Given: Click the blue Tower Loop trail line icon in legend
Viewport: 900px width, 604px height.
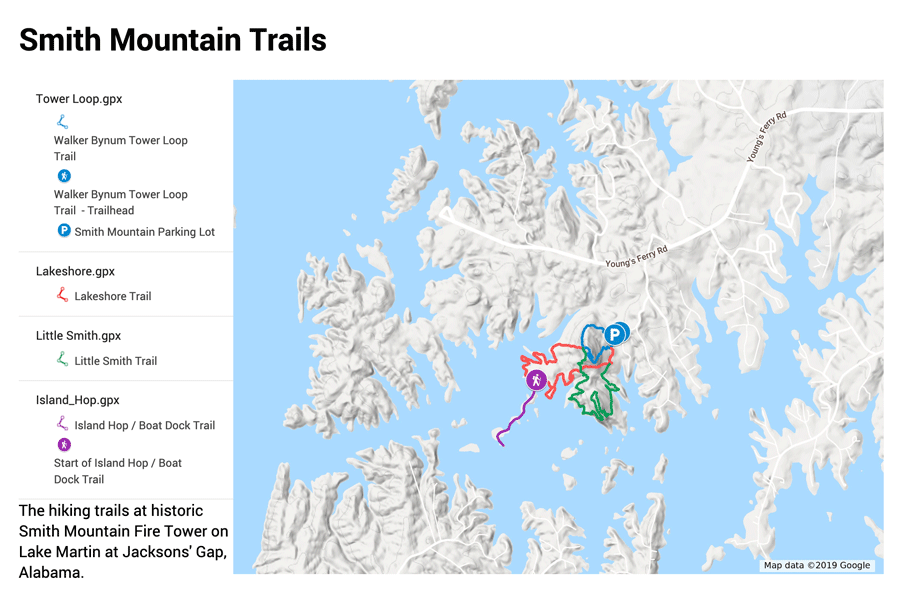Looking at the screenshot, I should pyautogui.click(x=63, y=122).
